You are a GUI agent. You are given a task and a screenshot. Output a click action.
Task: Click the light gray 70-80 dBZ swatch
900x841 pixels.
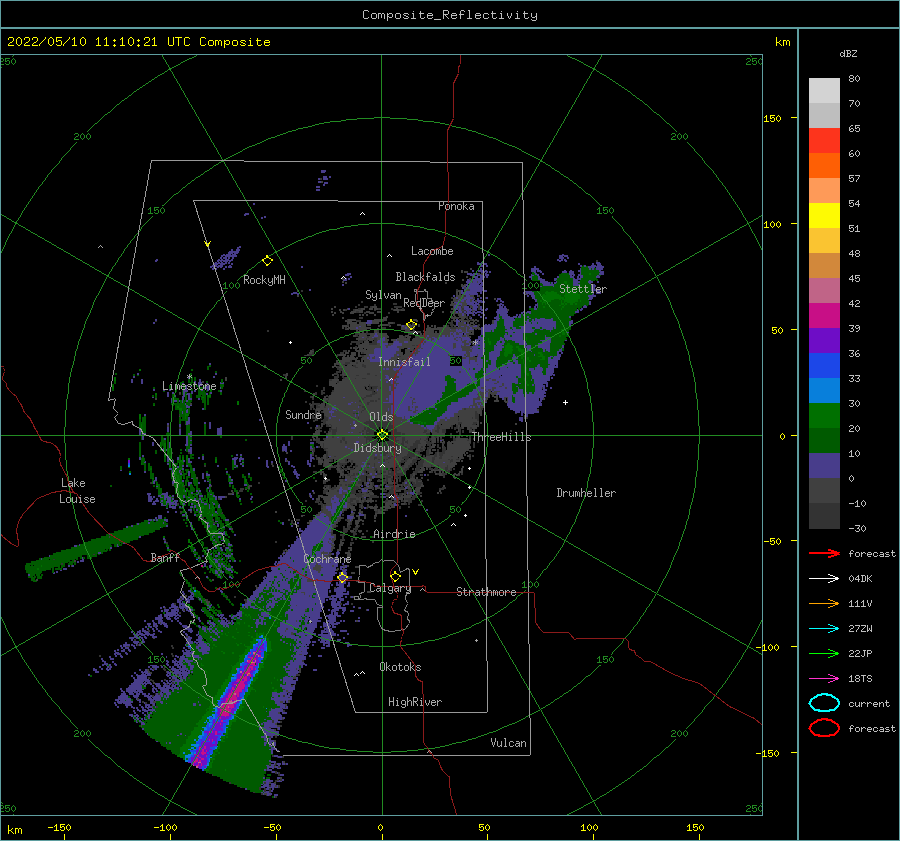(x=824, y=91)
